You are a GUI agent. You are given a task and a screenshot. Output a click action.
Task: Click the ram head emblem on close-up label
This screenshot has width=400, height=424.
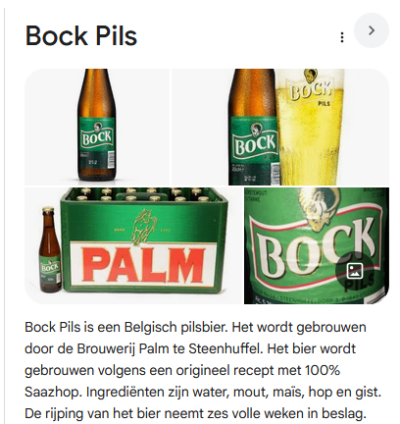(317, 209)
